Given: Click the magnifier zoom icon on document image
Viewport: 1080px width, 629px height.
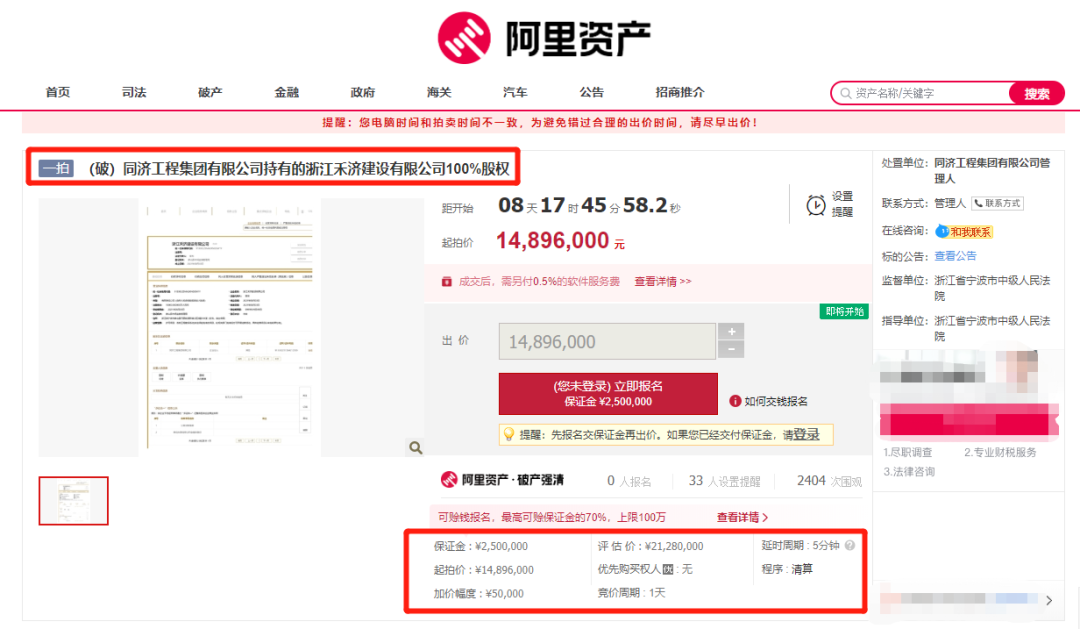Looking at the screenshot, I should click(x=415, y=448).
